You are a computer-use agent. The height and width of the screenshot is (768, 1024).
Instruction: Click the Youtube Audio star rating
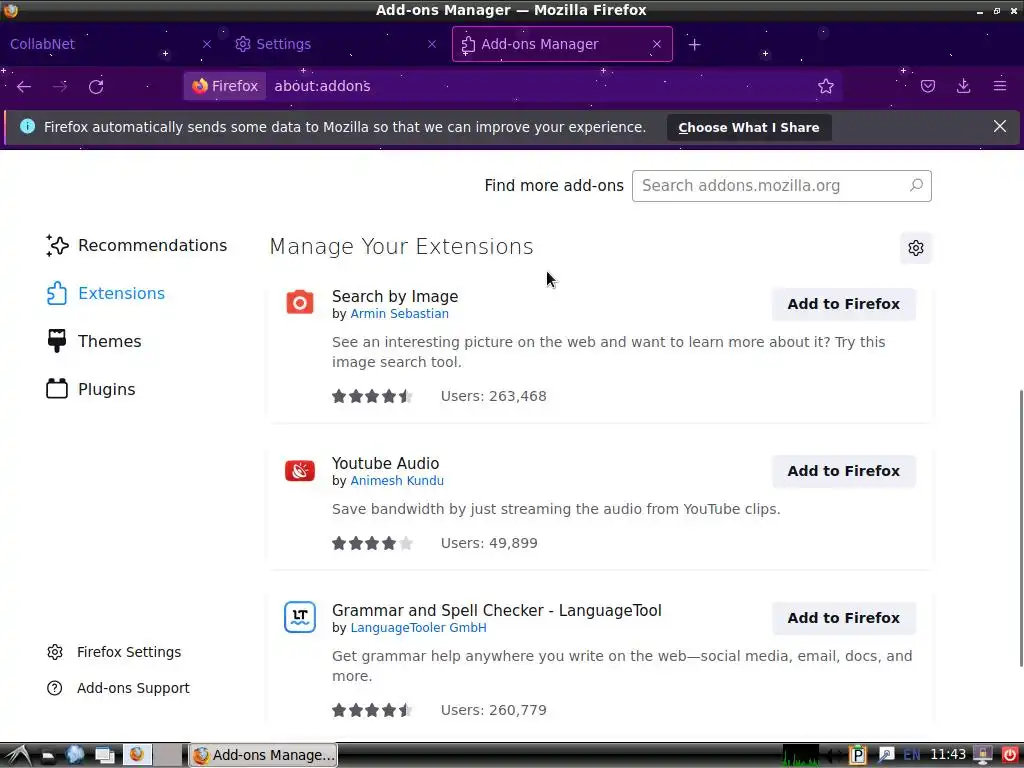pos(372,543)
